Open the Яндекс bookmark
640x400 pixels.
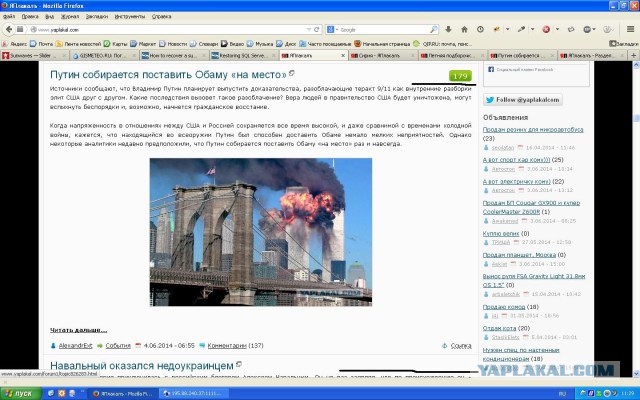(x=15, y=44)
